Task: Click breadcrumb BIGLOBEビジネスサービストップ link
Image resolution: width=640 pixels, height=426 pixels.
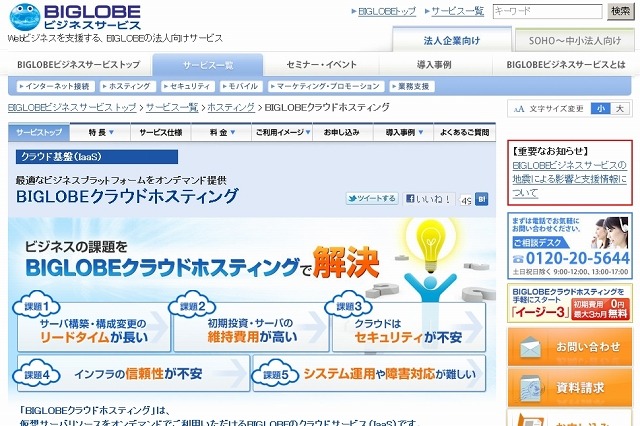Action: 72,107
